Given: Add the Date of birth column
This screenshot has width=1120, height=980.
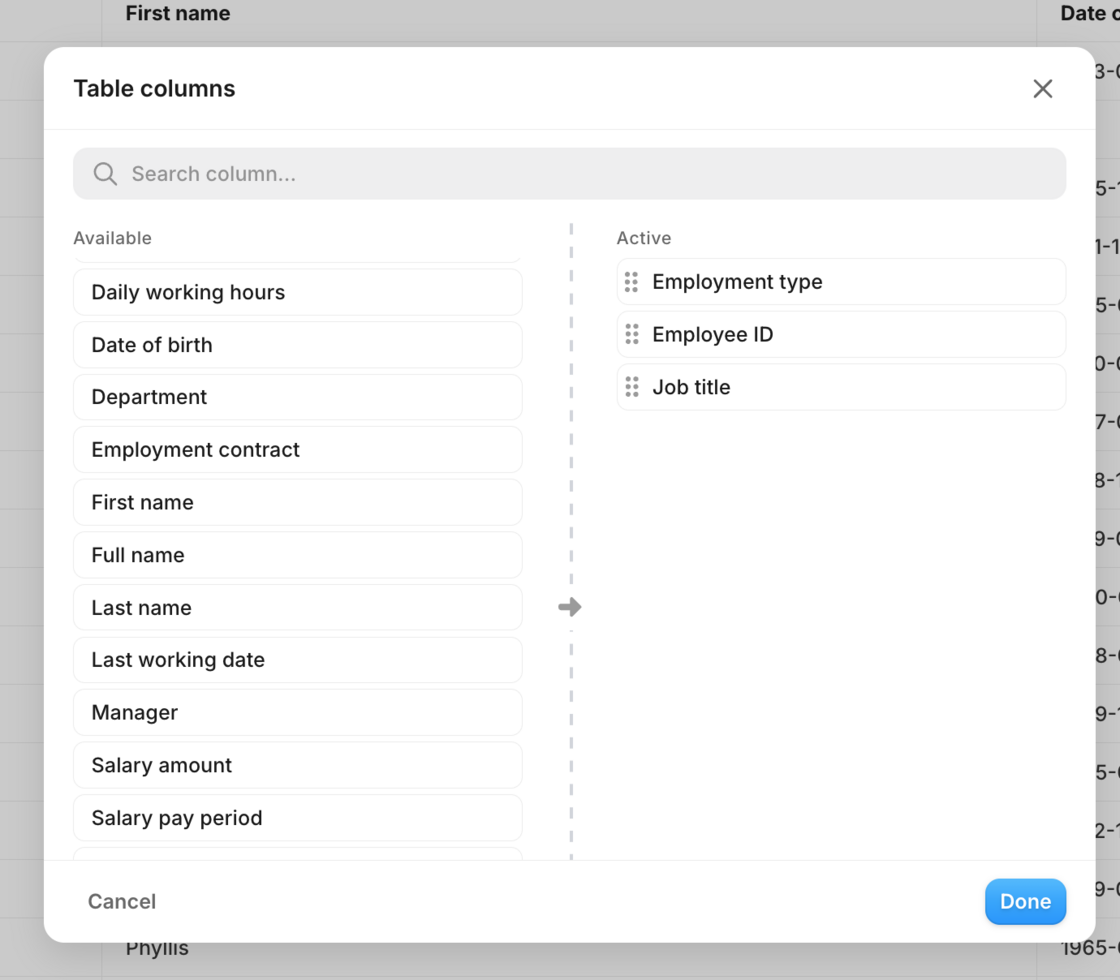Looking at the screenshot, I should 297,345.
